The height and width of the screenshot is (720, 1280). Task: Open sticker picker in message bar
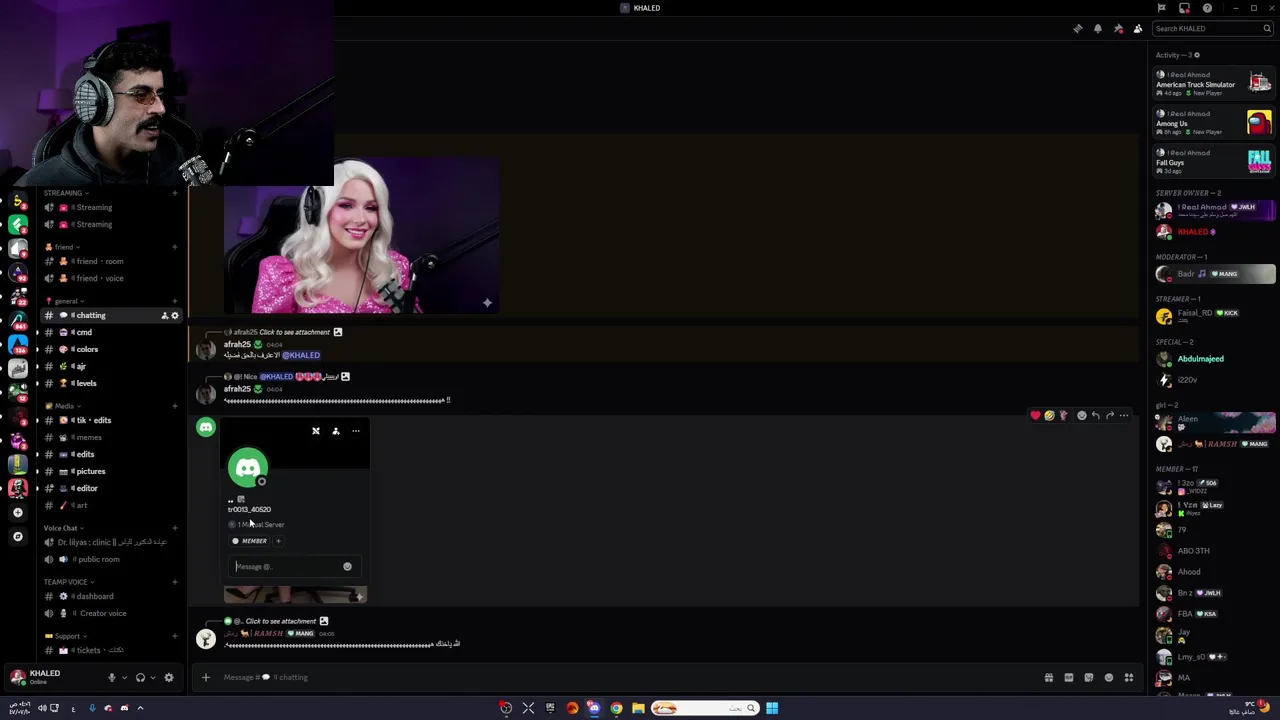click(x=1089, y=677)
